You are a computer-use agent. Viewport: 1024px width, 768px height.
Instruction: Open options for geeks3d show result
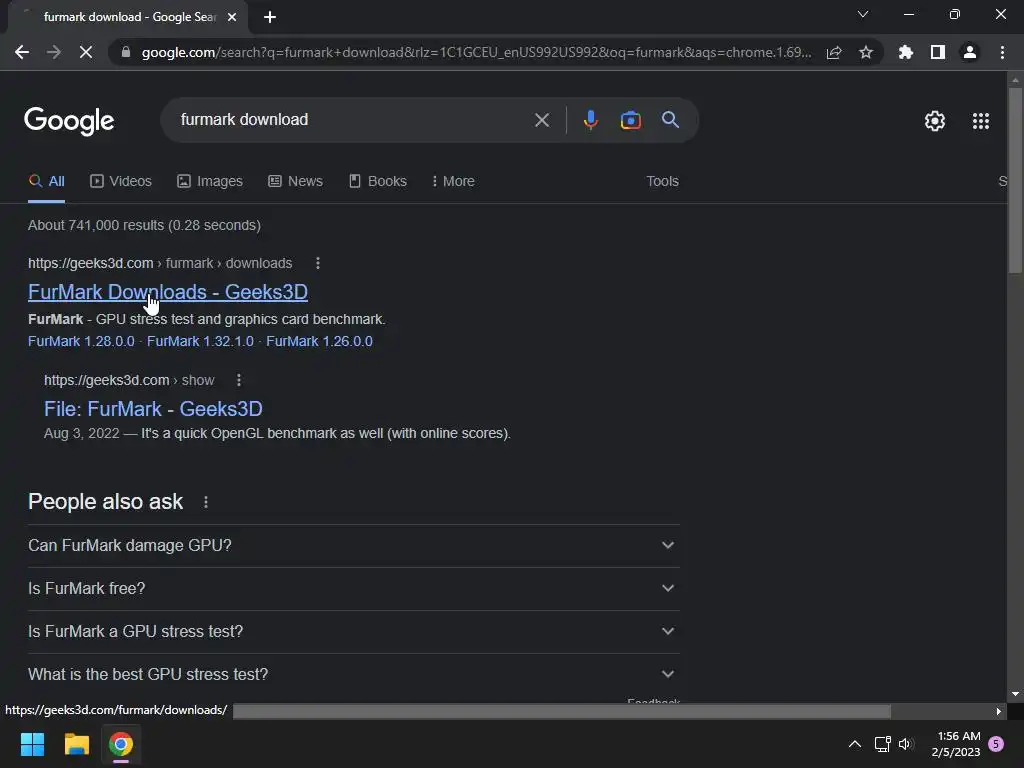[x=239, y=380]
